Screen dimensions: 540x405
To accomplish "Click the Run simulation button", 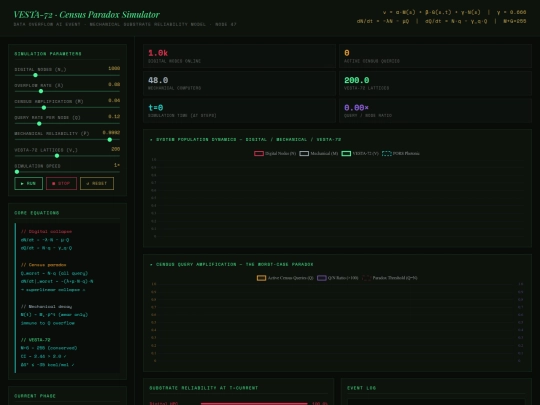I will (29, 184).
